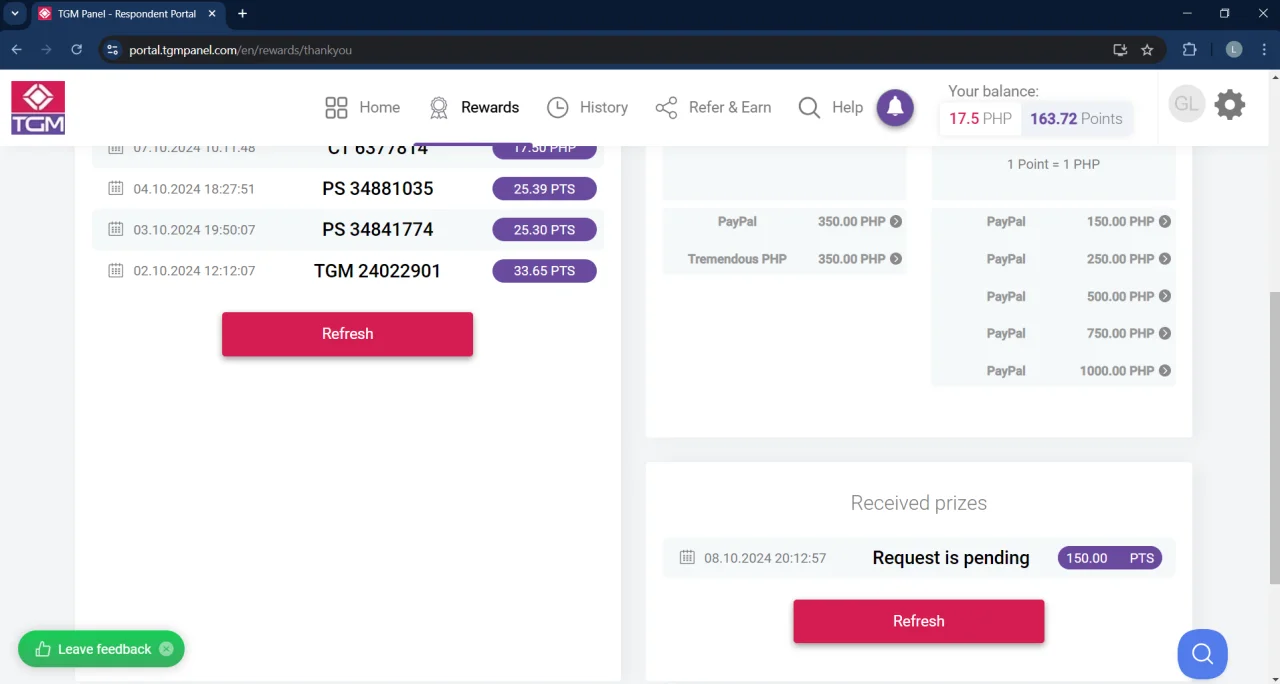The image size is (1280, 684).
Task: Click the 02.10.2024 12:12:07 timestamp
Action: [x=194, y=271]
